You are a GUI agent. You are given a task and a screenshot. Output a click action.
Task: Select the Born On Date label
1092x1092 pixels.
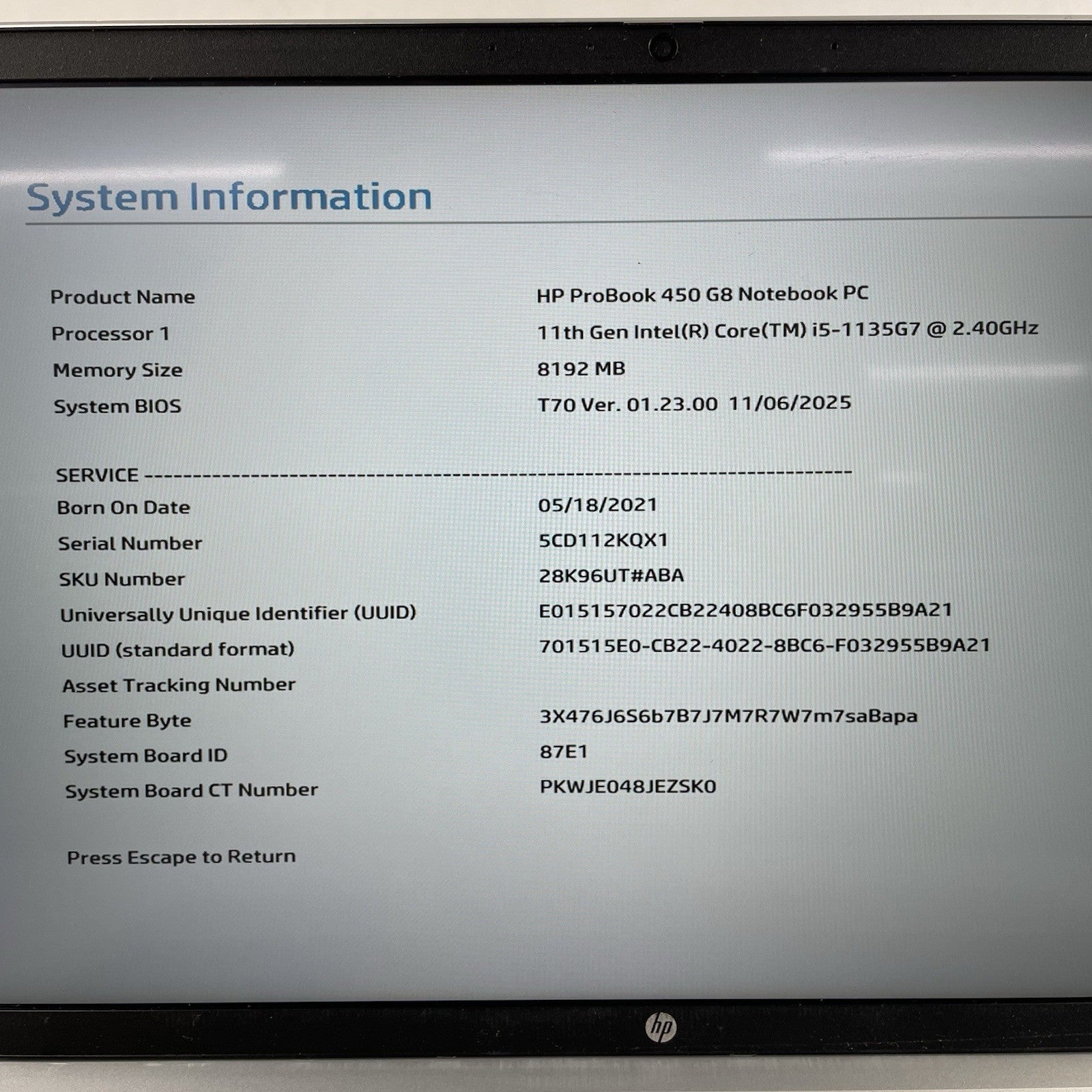click(124, 508)
